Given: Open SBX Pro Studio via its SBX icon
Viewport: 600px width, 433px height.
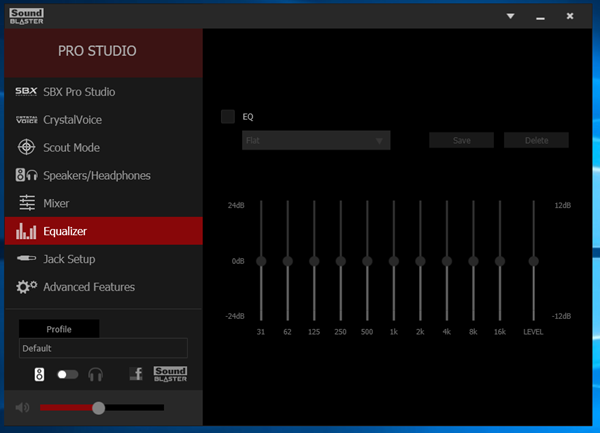Looking at the screenshot, I should click(x=26, y=91).
